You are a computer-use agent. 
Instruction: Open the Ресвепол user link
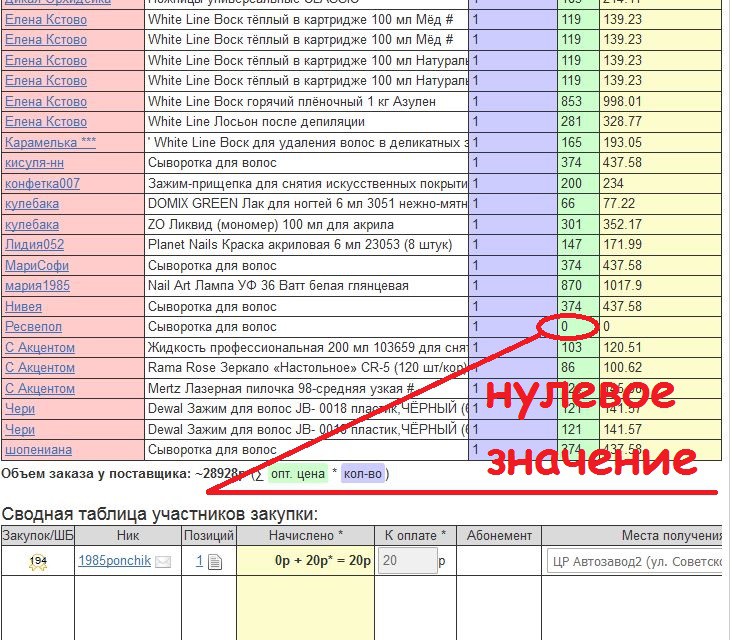(33, 327)
